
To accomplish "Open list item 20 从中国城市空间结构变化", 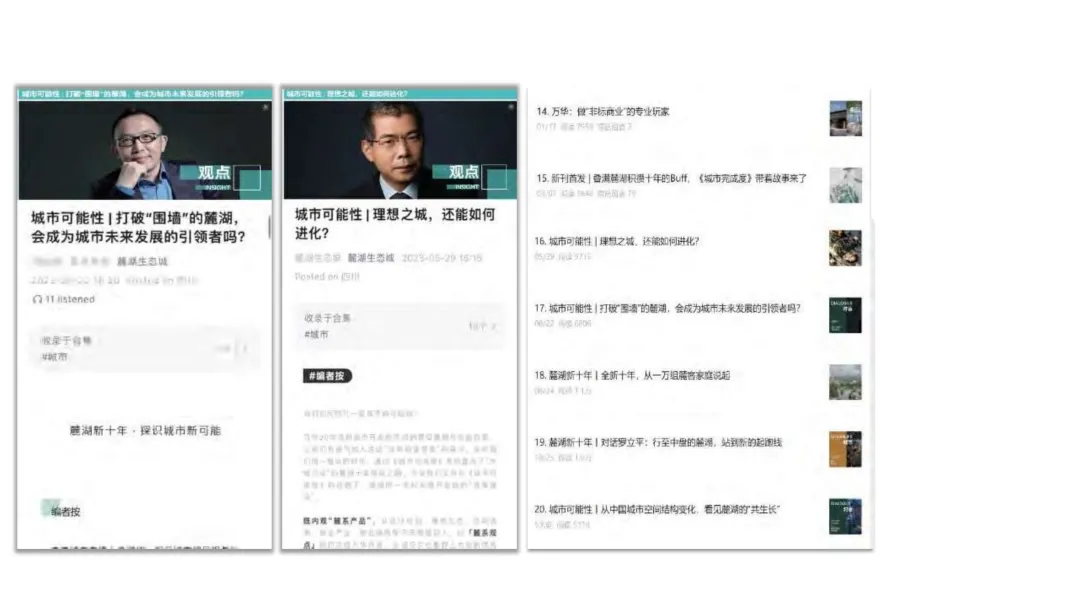I will click(657, 510).
